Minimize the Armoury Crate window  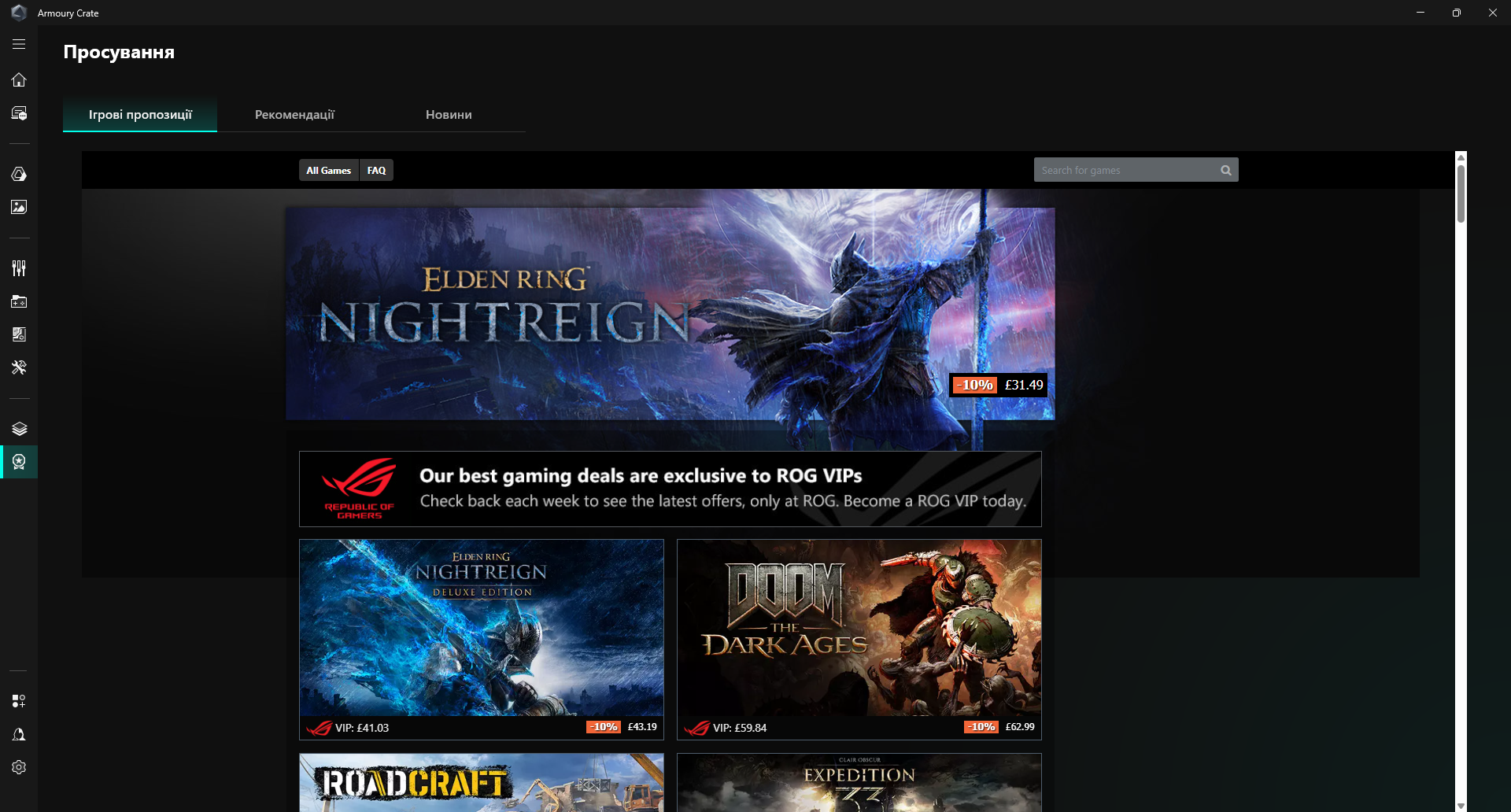(1420, 13)
